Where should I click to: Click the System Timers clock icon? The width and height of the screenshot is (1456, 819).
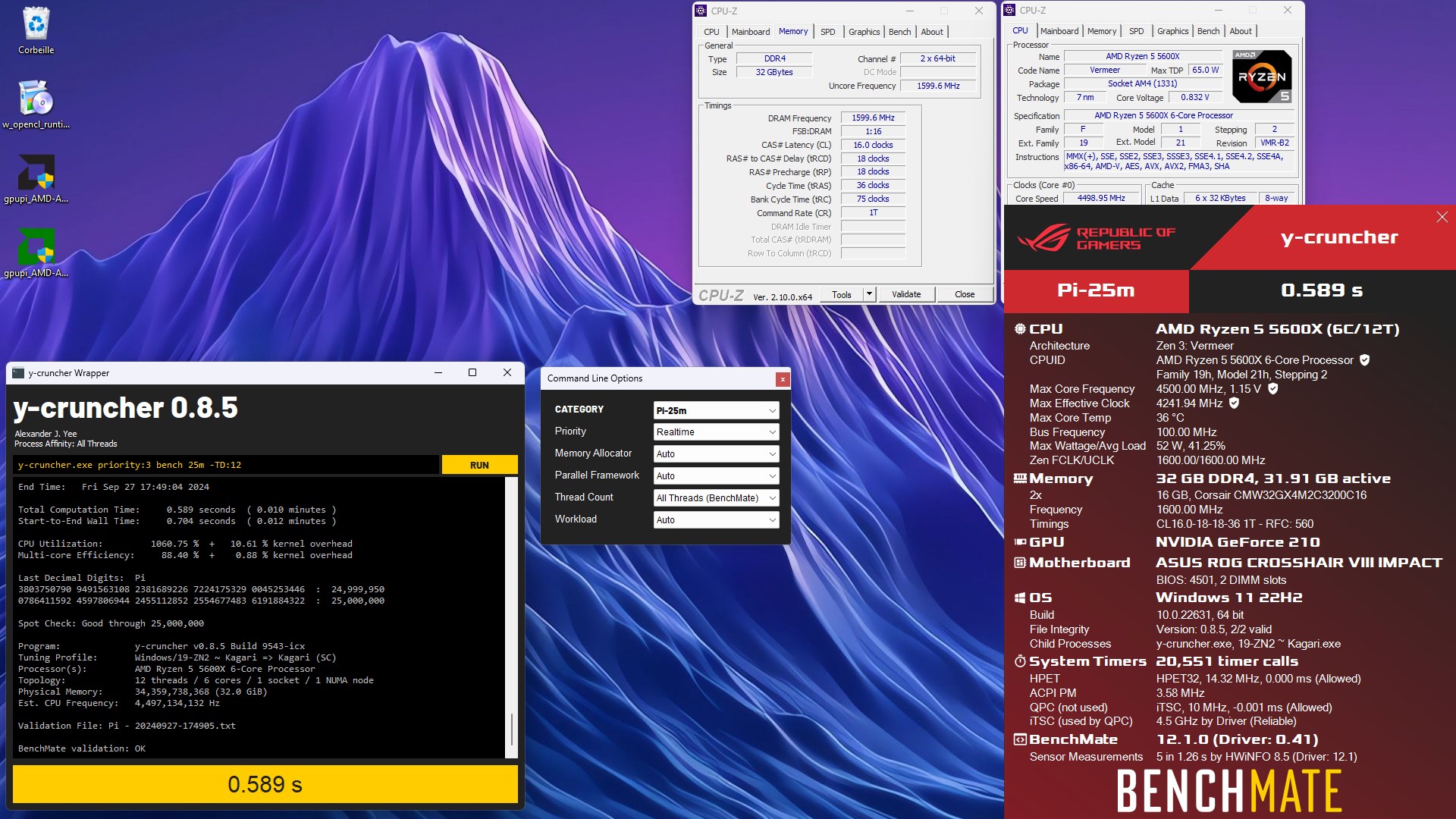(1020, 661)
